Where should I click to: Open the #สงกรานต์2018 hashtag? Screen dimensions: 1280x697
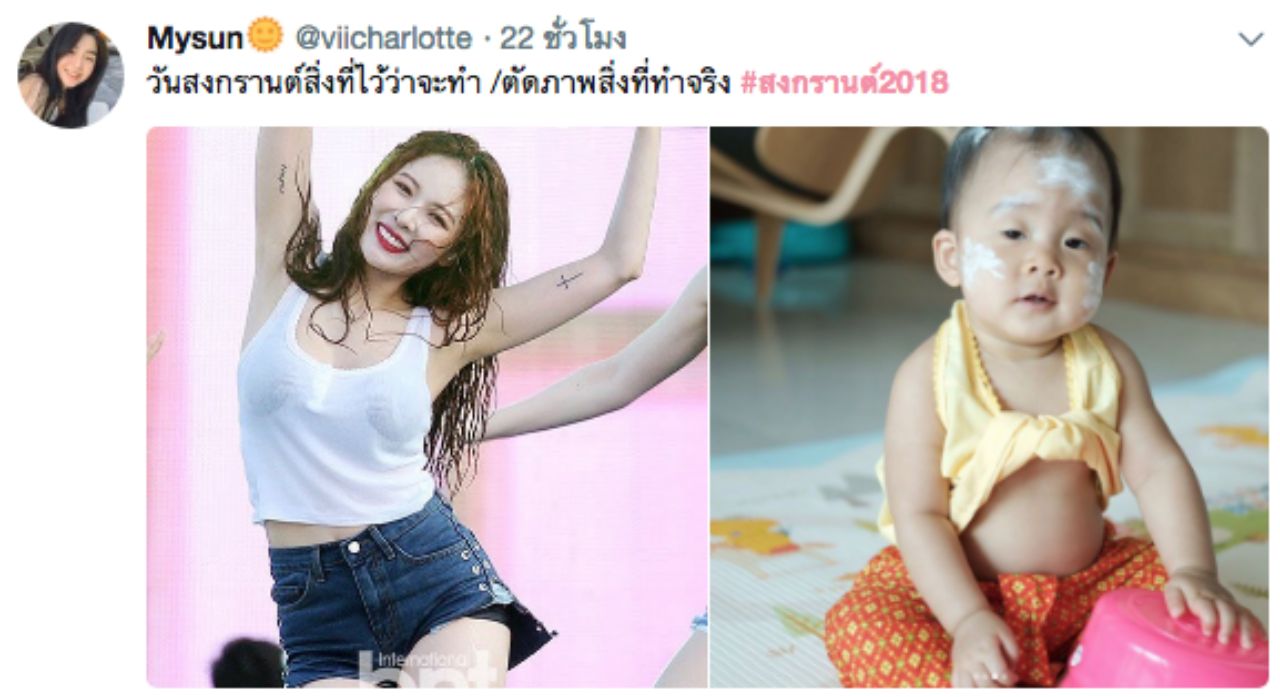[844, 83]
